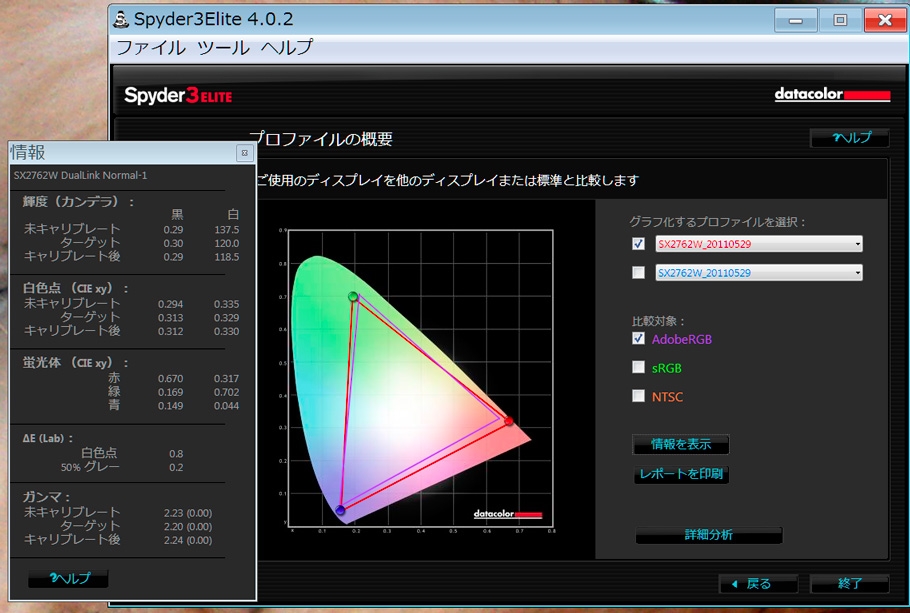Expand the first red profile dropdown

(x=856, y=244)
